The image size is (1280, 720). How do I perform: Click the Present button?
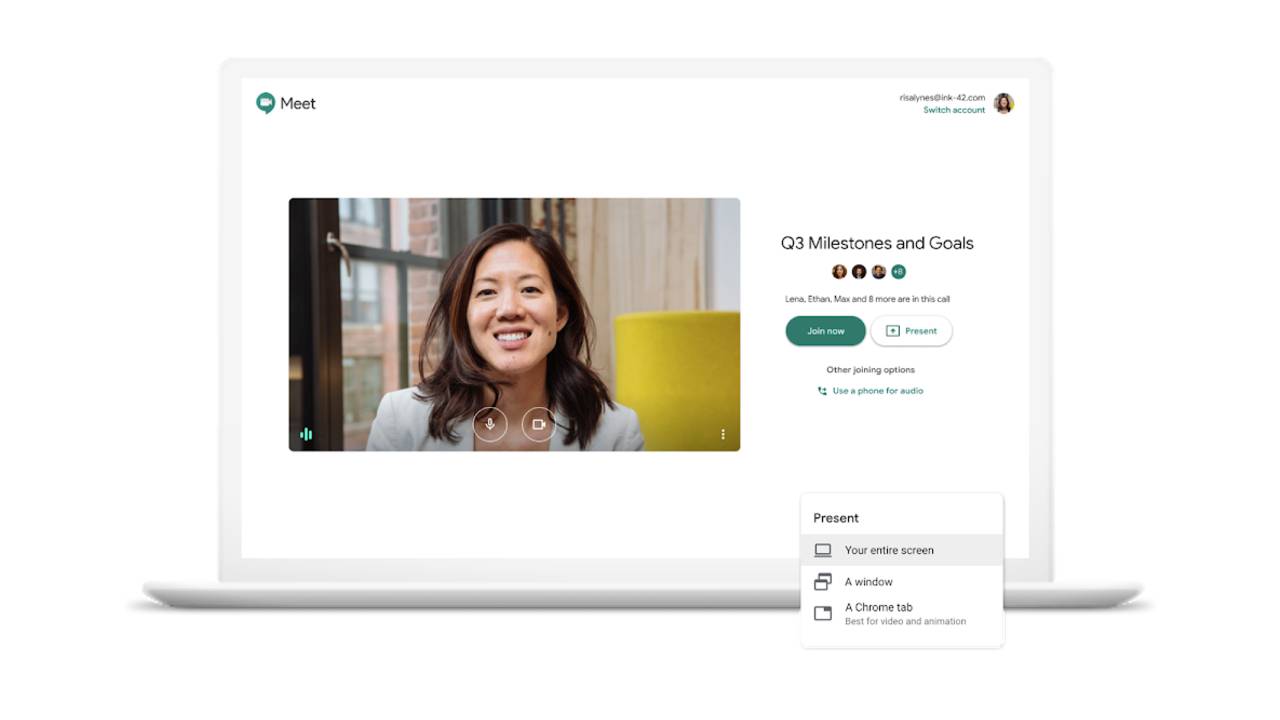click(x=911, y=331)
